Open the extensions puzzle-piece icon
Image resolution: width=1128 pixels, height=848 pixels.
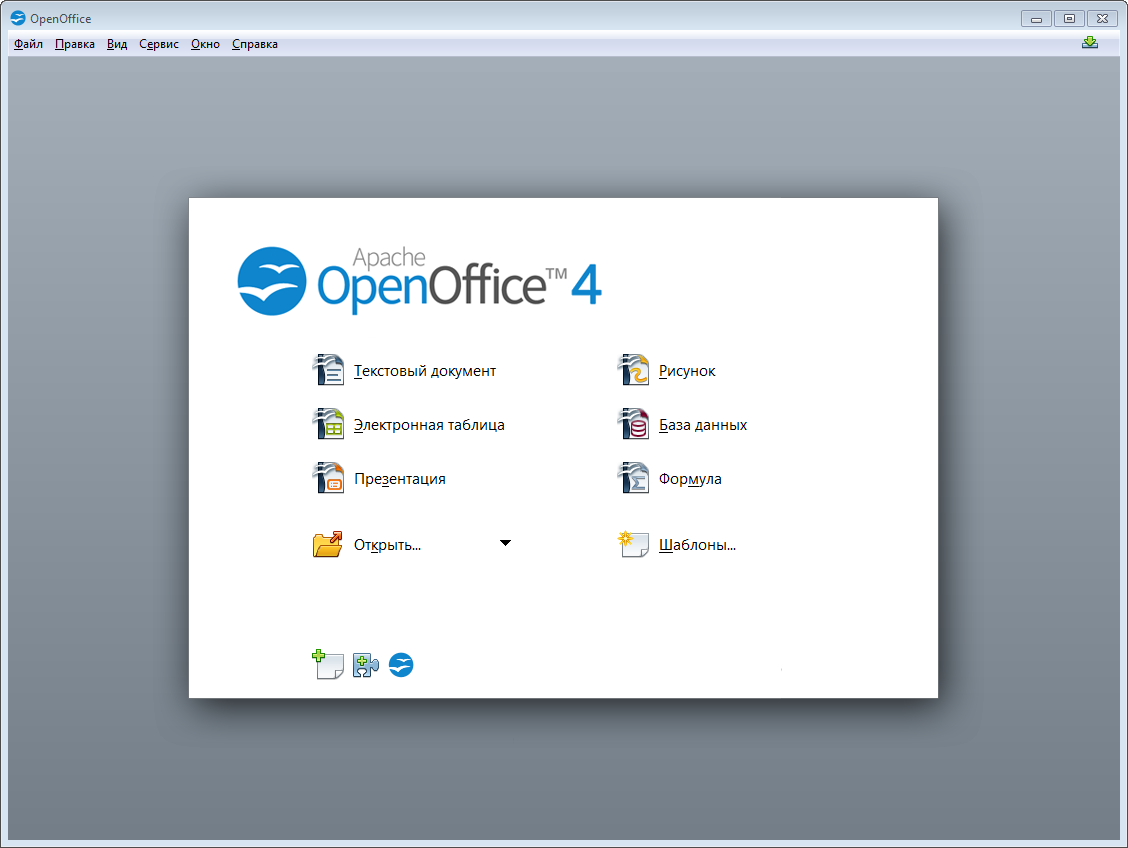365,665
